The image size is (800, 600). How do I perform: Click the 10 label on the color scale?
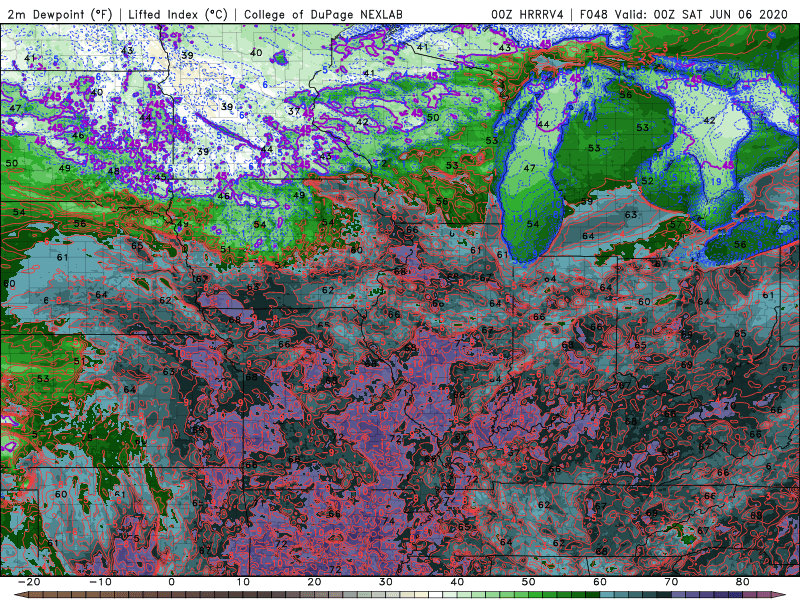pyautogui.click(x=243, y=582)
